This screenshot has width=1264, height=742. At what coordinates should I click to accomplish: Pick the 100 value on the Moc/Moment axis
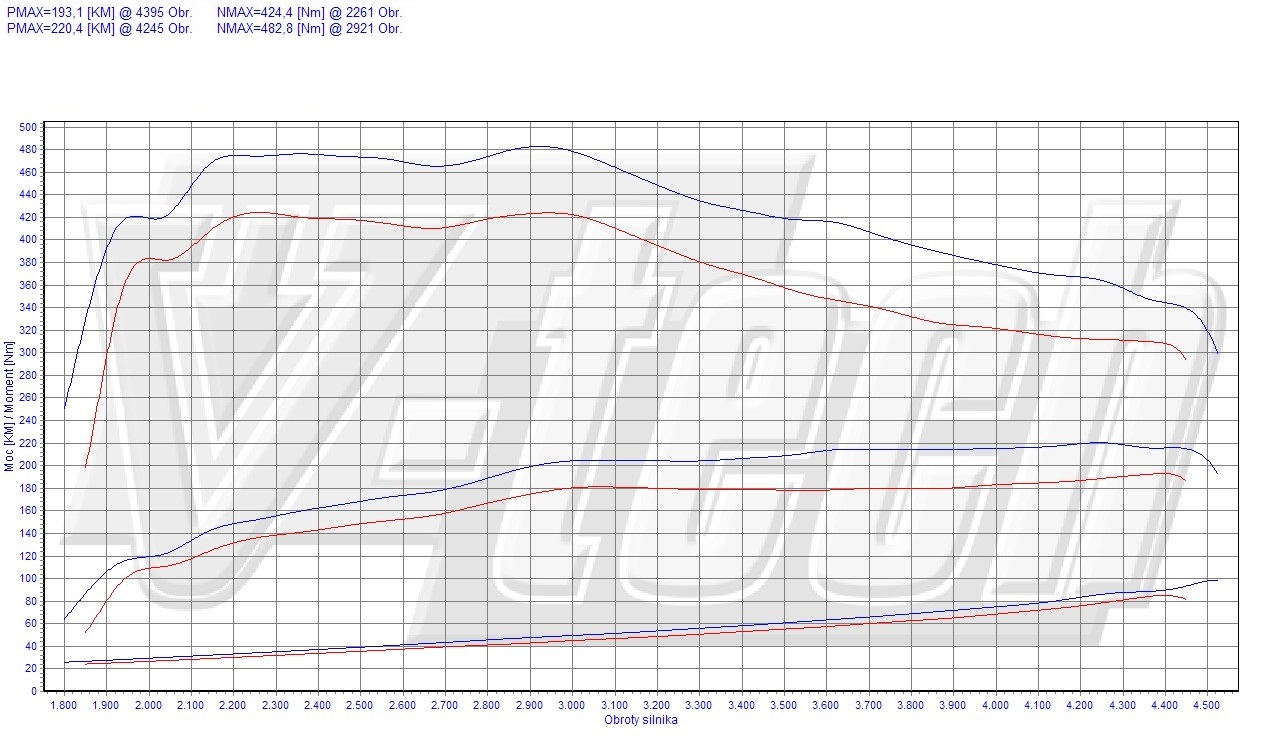tap(27, 578)
